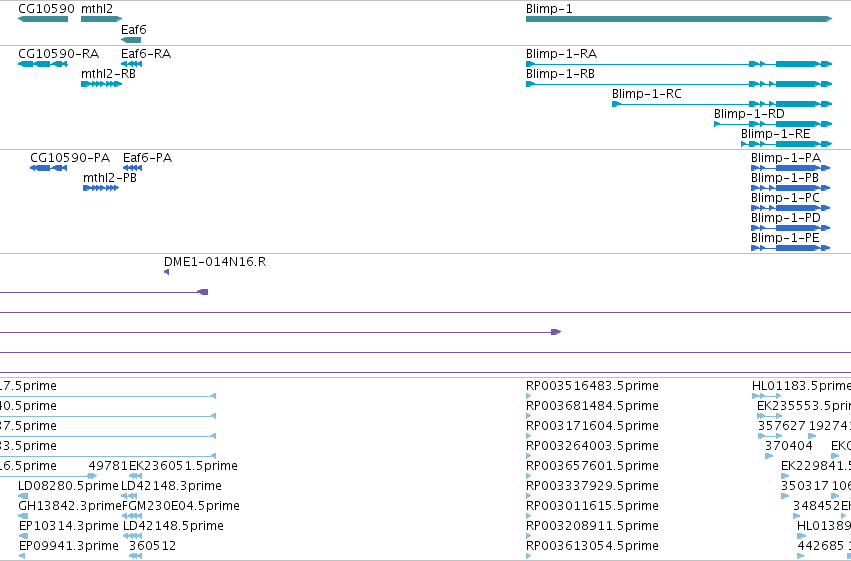The width and height of the screenshot is (851, 561).
Task: Select EST labeled 370404
Action: (789, 446)
